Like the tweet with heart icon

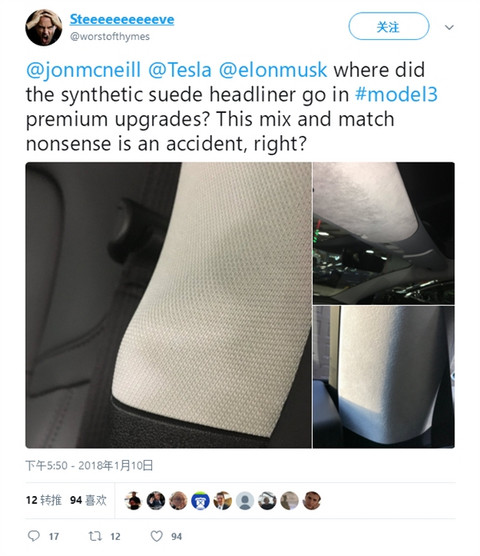click(x=157, y=536)
